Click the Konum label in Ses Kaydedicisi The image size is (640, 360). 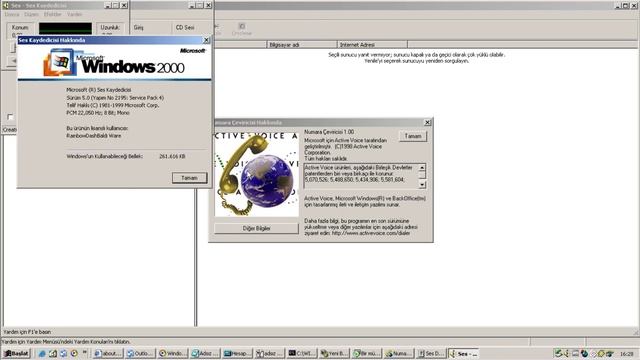[20, 27]
